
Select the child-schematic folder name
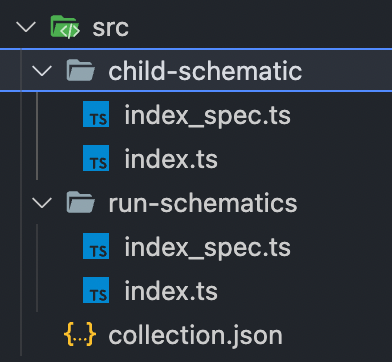(x=205, y=71)
